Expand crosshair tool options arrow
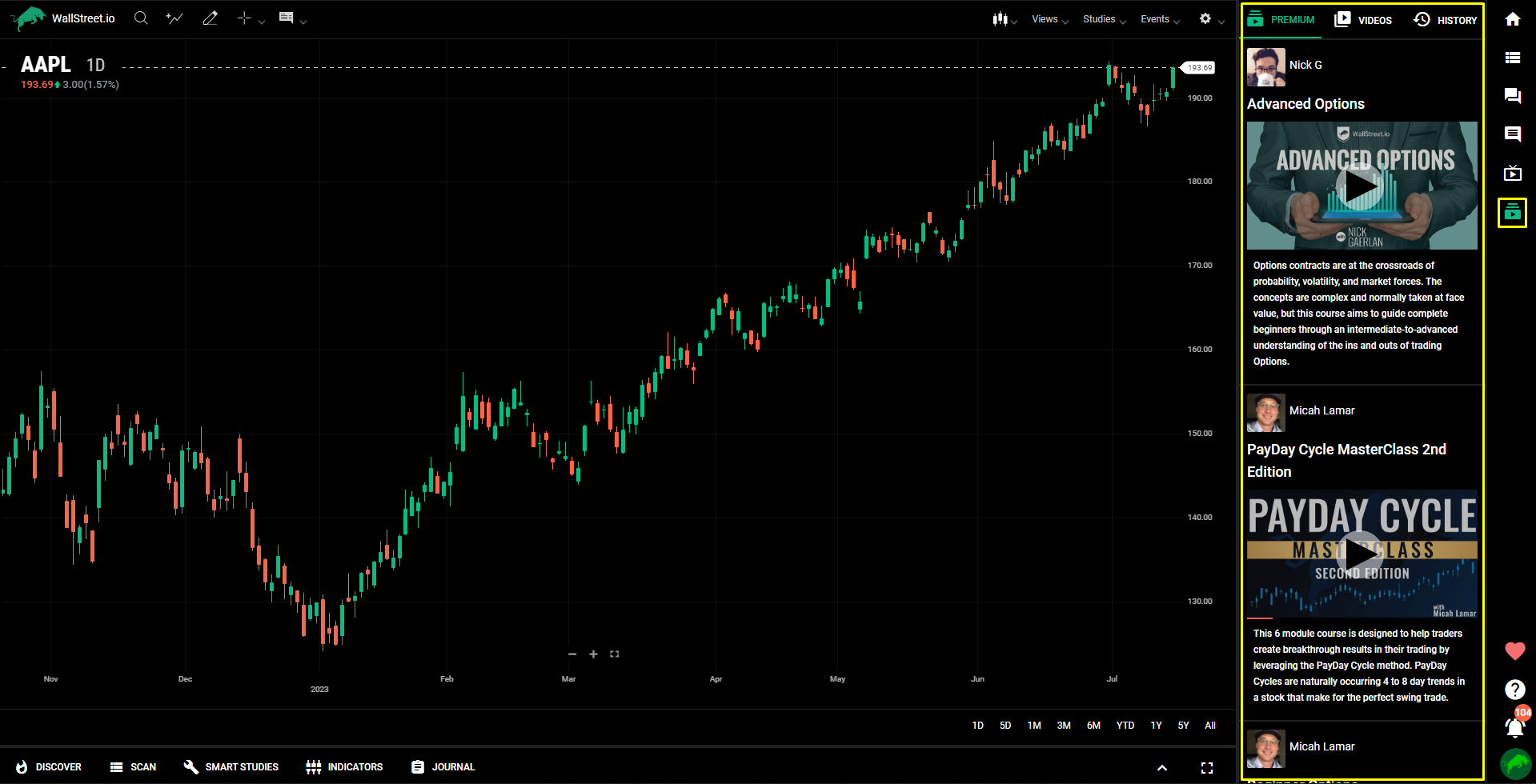The image size is (1536, 784). (x=262, y=22)
